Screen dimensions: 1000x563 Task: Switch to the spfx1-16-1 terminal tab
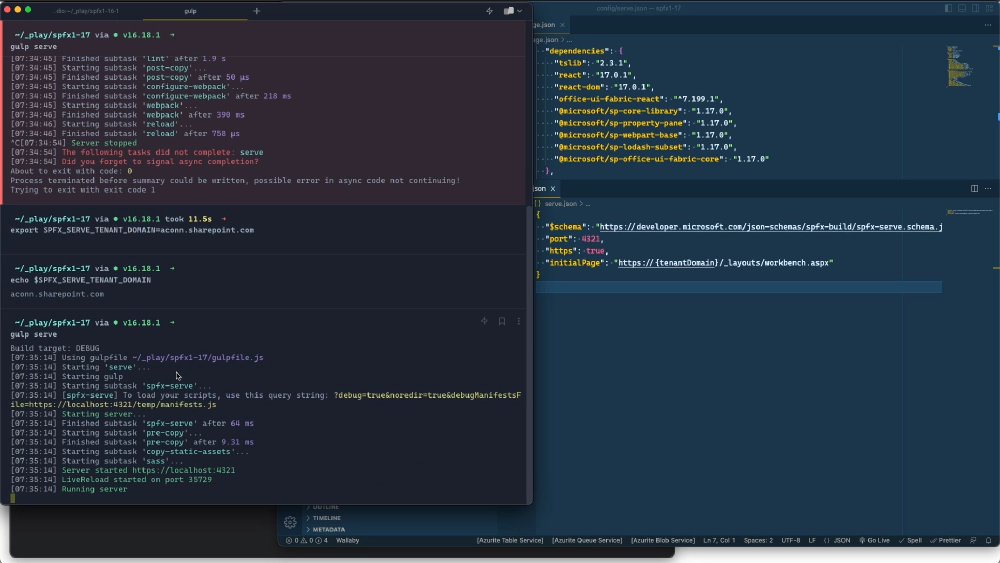click(x=87, y=11)
